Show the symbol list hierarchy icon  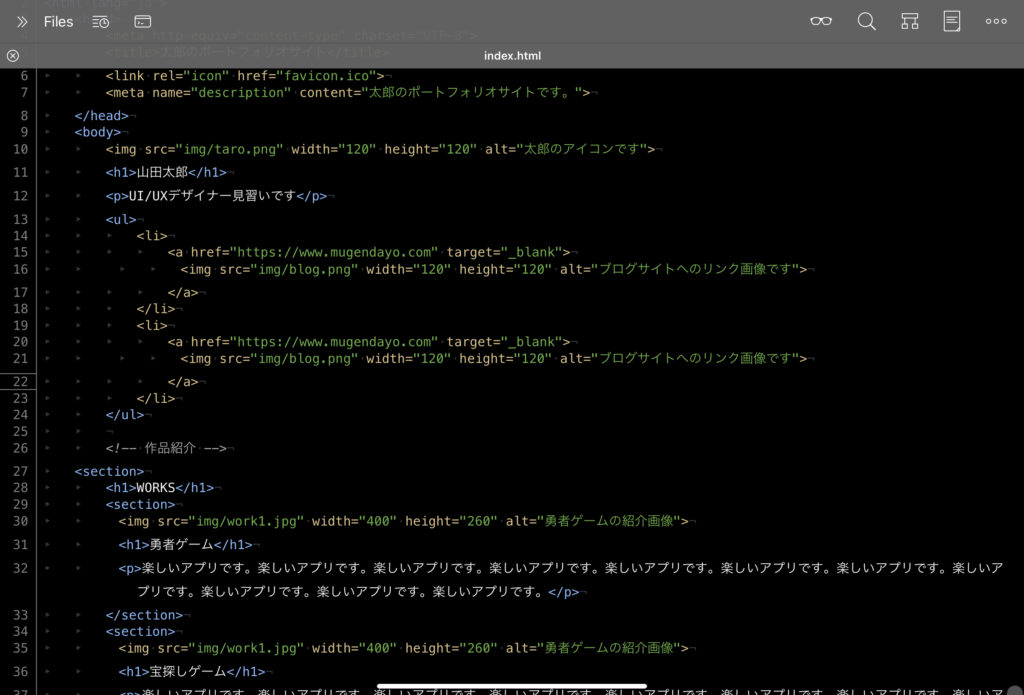click(909, 21)
